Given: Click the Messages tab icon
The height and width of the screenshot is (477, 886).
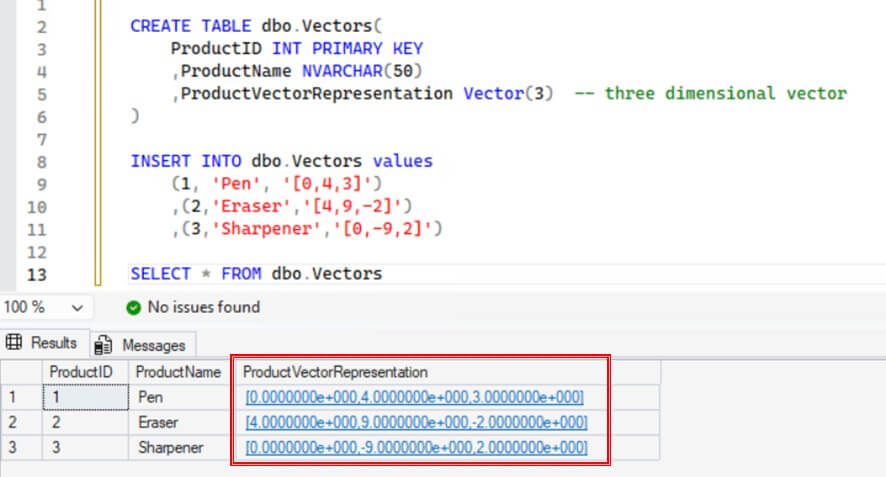Looking at the screenshot, I should 102,345.
